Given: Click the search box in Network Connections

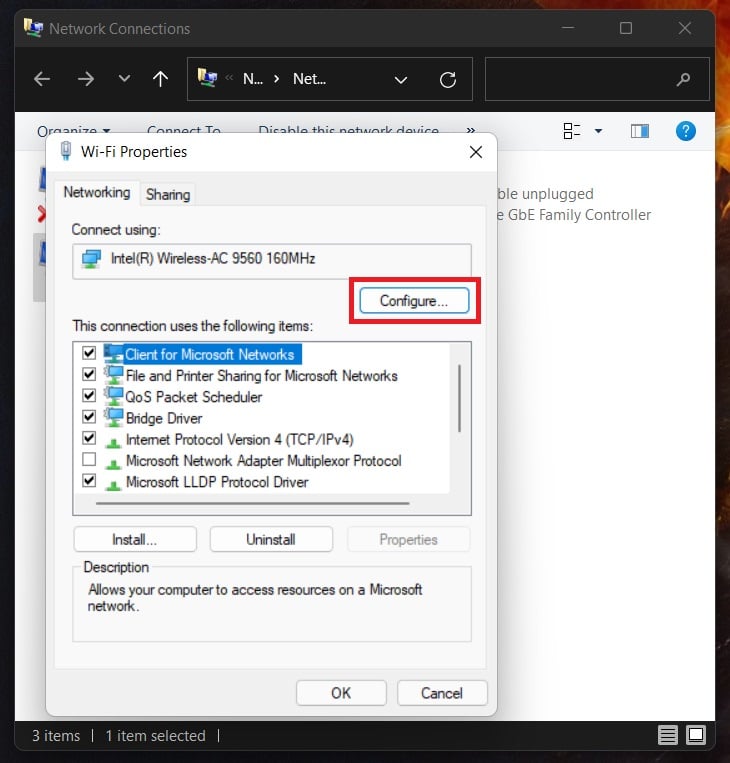Looking at the screenshot, I should [x=597, y=79].
